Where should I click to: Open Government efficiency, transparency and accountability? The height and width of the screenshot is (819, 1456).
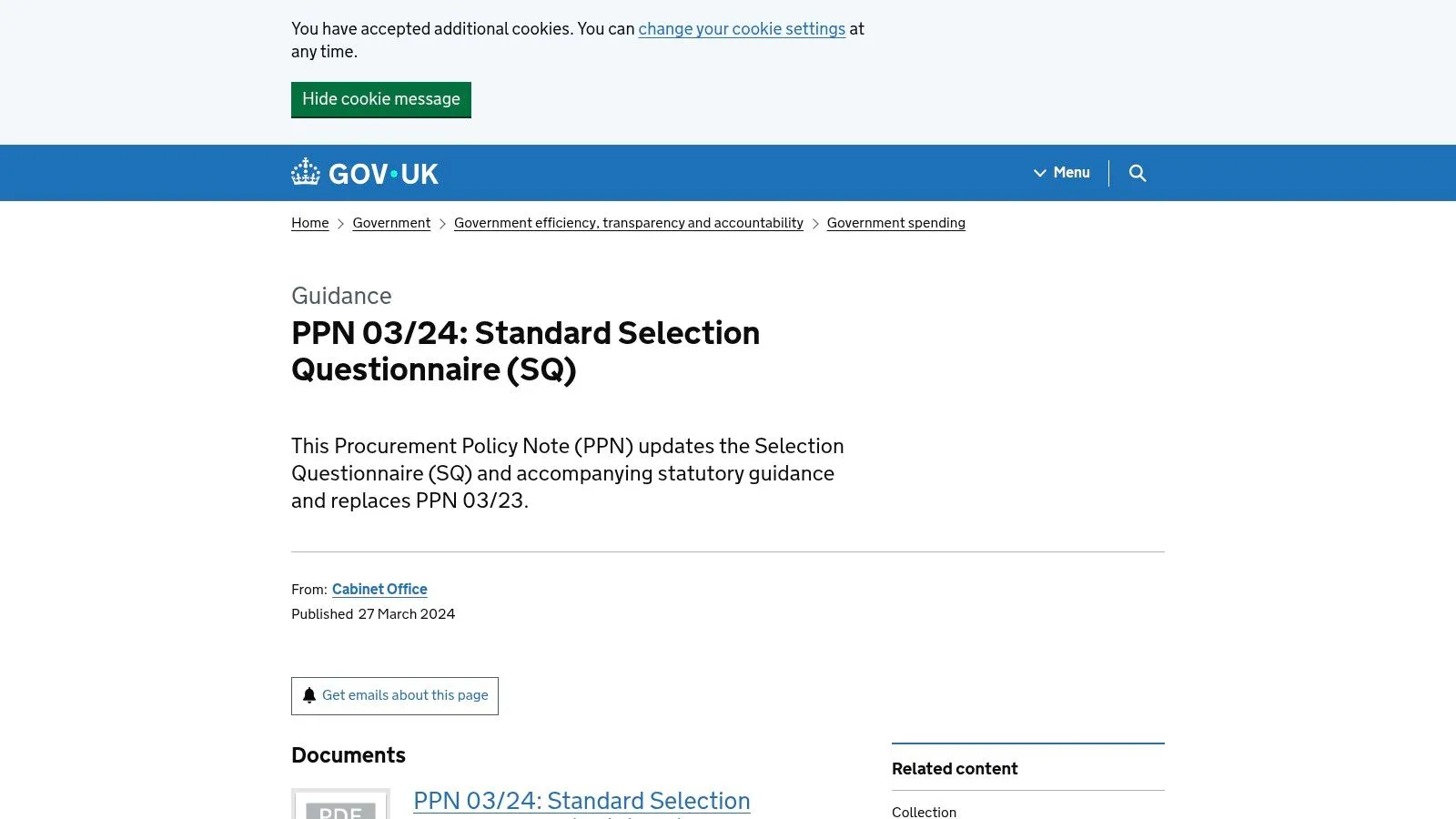[x=628, y=222]
